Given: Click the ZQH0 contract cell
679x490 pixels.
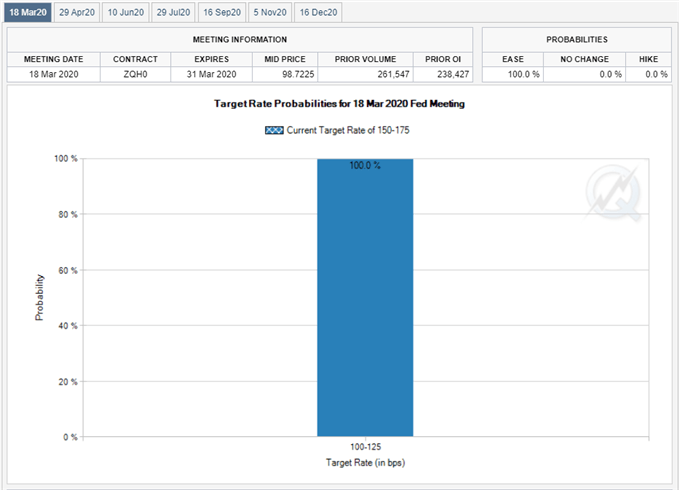Looking at the screenshot, I should [135, 74].
